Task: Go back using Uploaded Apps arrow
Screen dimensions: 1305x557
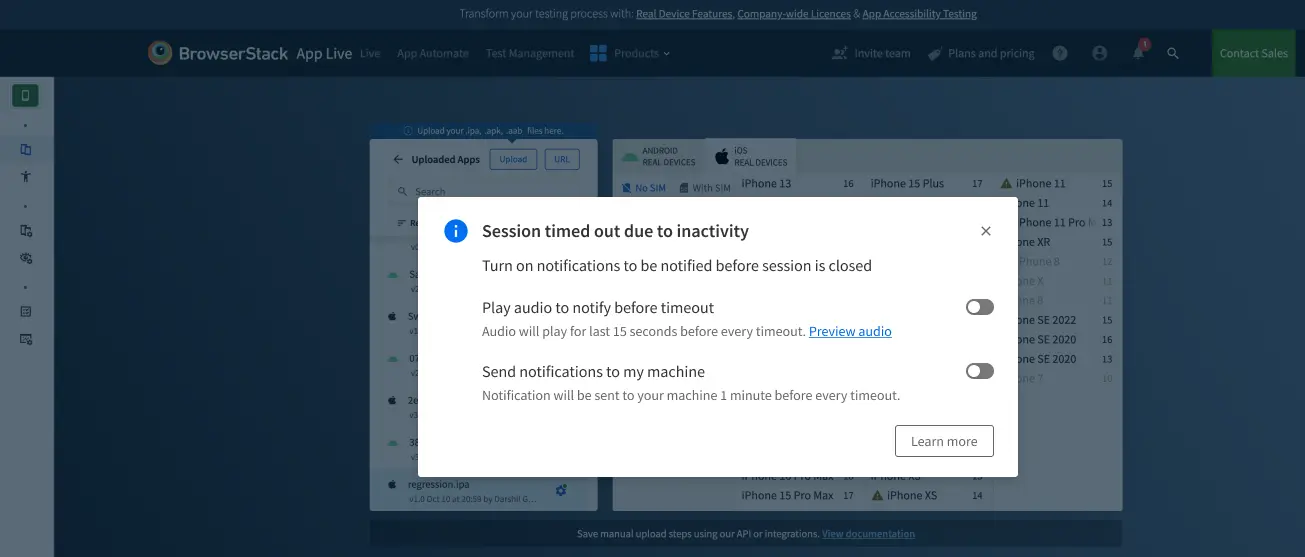Action: click(x=398, y=159)
